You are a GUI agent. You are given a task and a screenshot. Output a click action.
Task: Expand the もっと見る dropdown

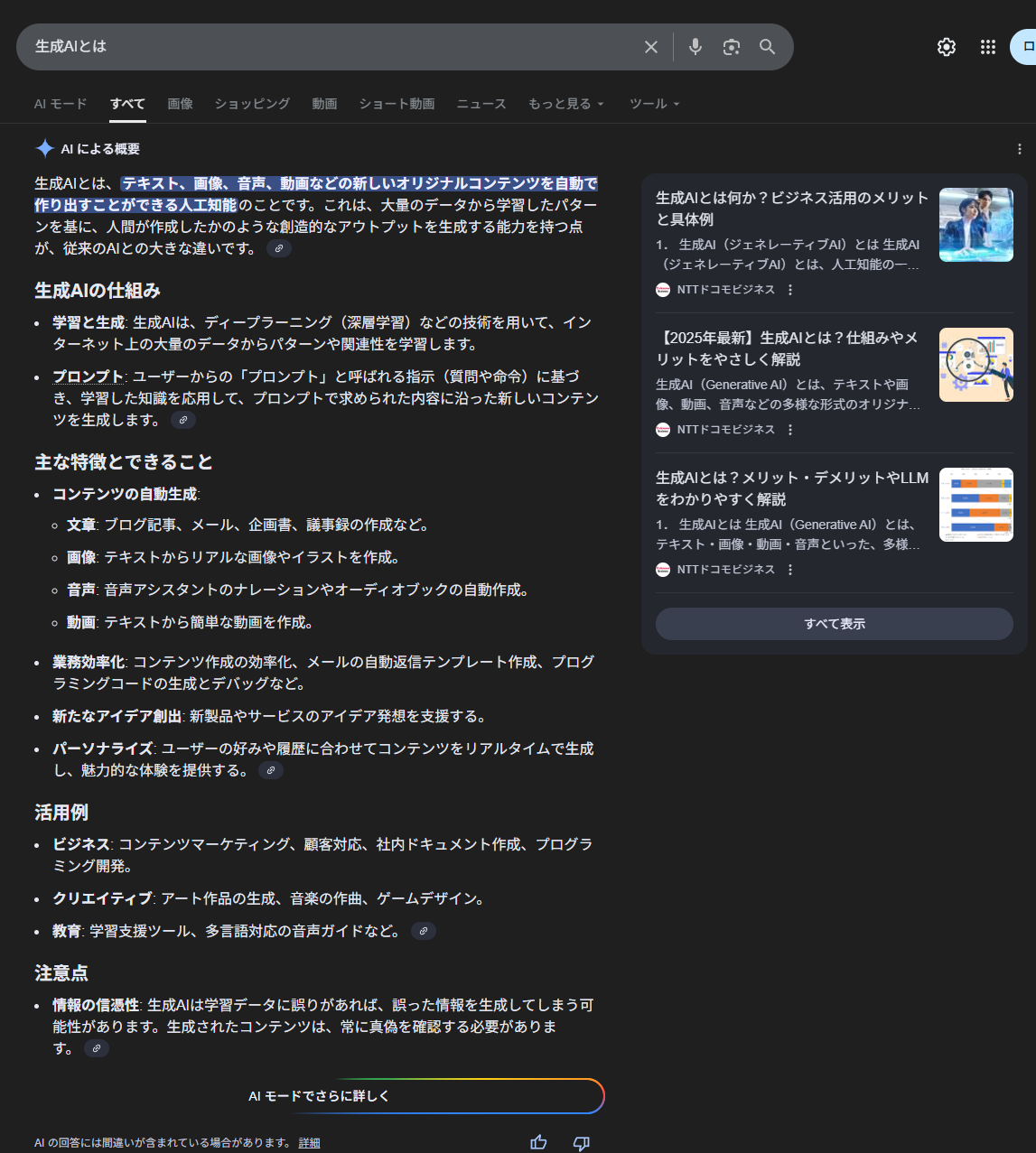click(565, 104)
